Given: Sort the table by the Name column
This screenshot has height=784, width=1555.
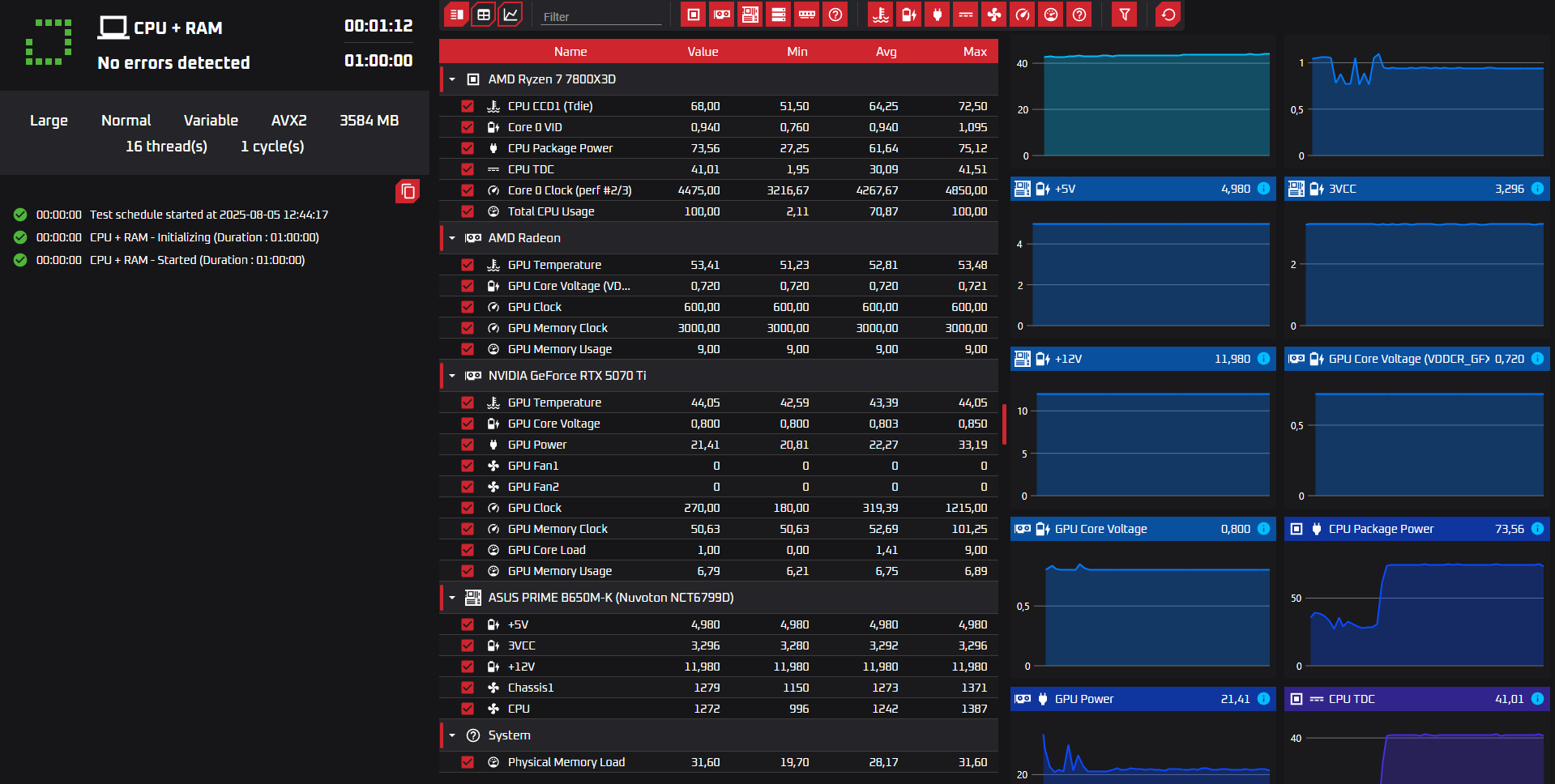Looking at the screenshot, I should 570,52.
